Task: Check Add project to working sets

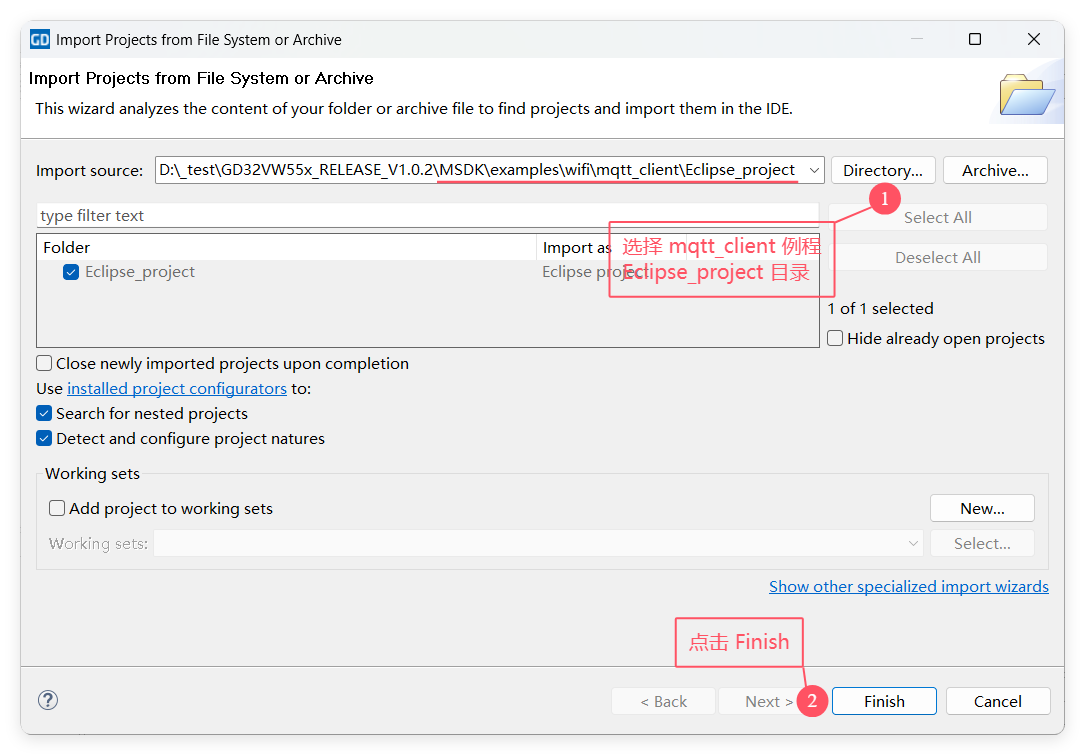Action: (x=58, y=509)
